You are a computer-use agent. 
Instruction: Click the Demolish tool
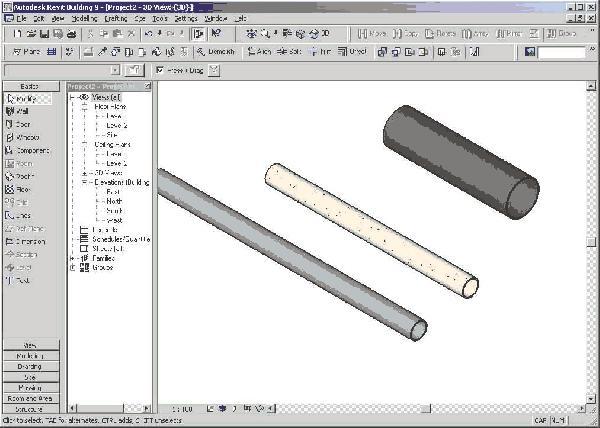click(216, 52)
